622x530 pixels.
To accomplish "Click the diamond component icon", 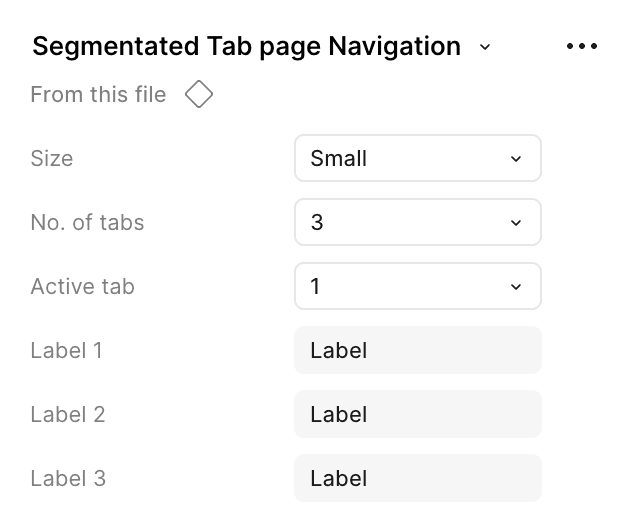I will tap(199, 95).
